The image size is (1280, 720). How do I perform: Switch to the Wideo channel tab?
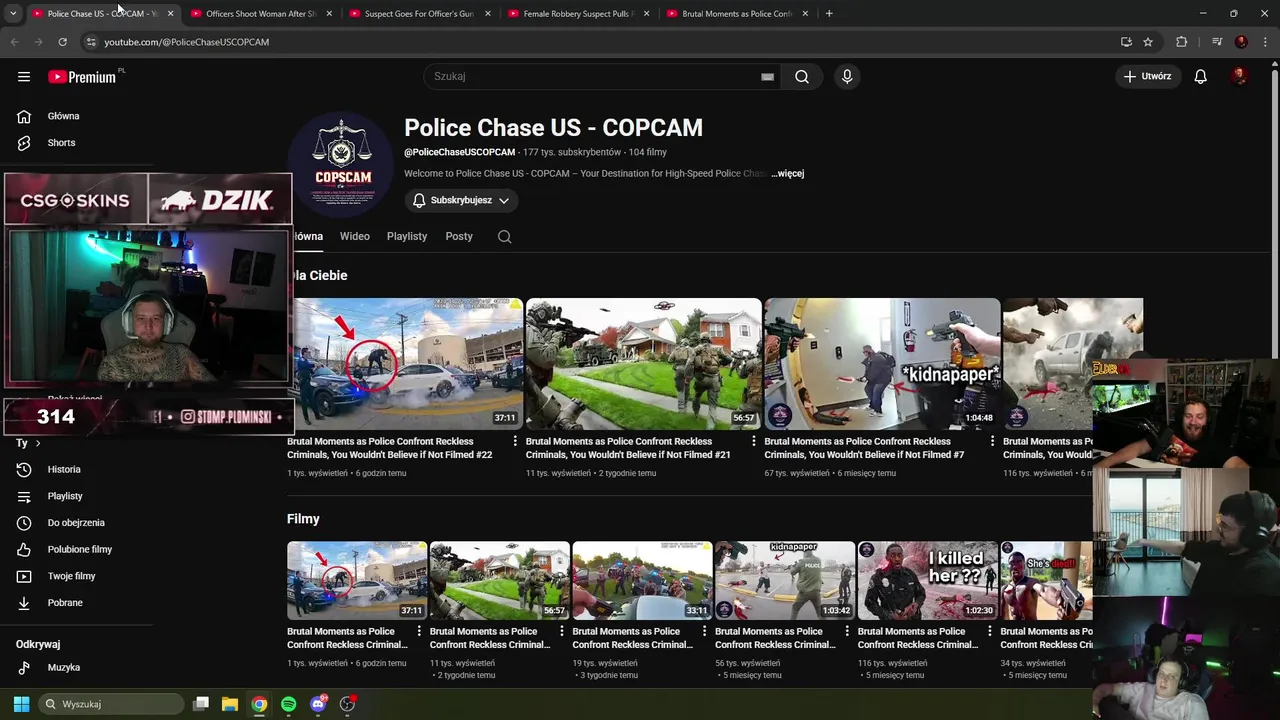(355, 236)
